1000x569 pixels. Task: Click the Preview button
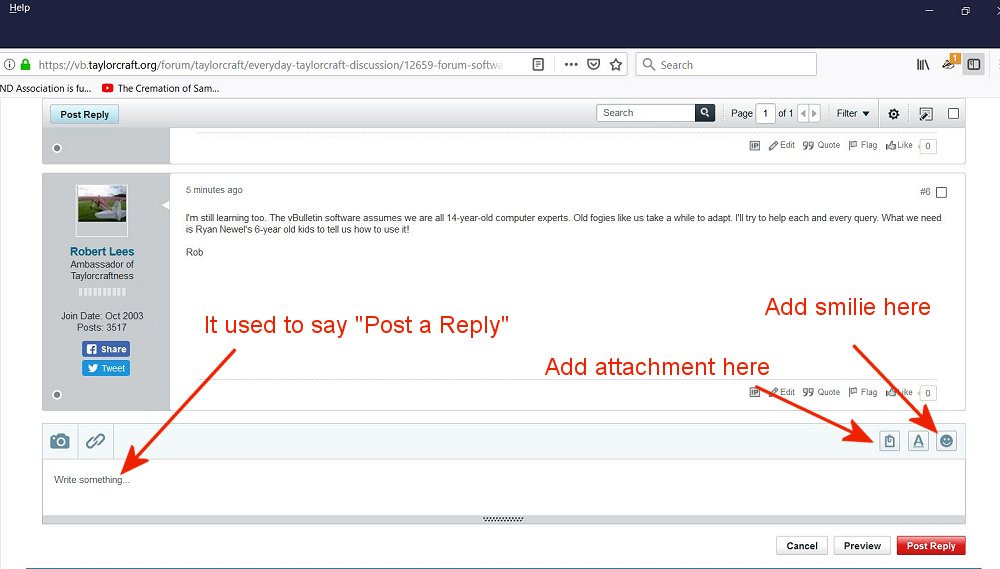(x=861, y=546)
